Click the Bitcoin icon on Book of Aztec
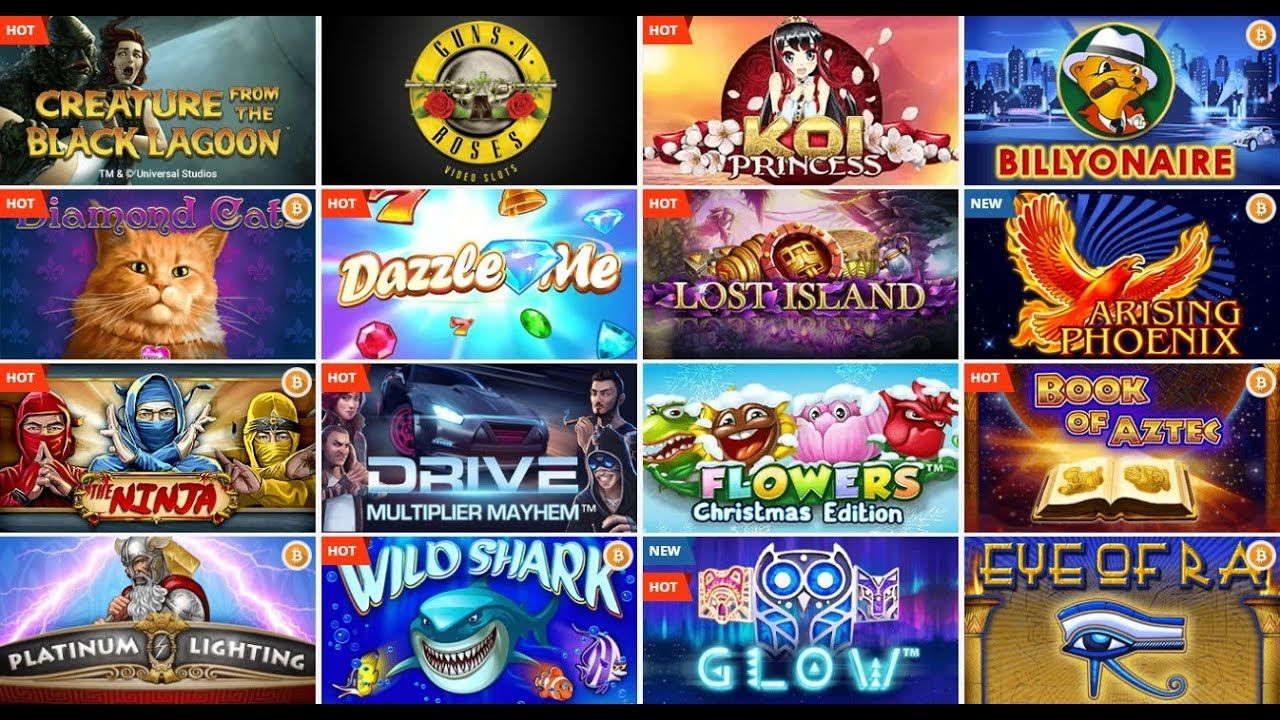Image resolution: width=1280 pixels, height=720 pixels. 1260,381
